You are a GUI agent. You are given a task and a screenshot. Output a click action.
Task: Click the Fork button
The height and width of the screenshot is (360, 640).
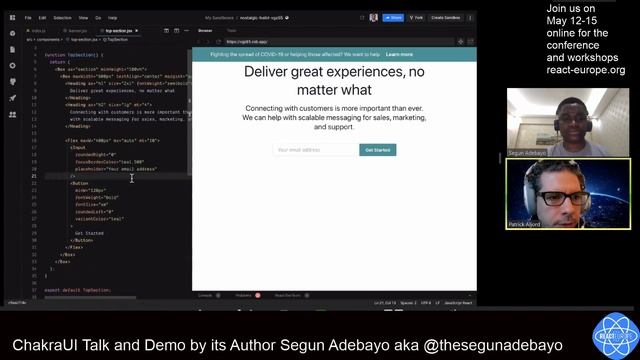(x=416, y=18)
